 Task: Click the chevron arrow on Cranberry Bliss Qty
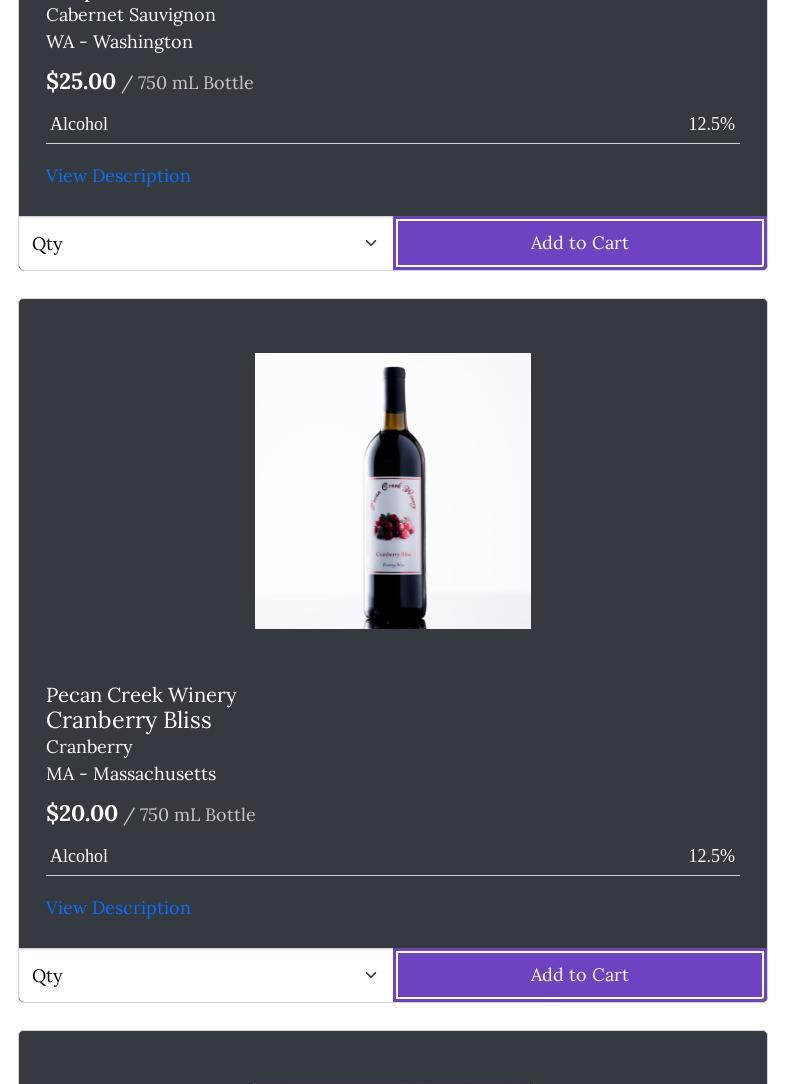pos(370,975)
